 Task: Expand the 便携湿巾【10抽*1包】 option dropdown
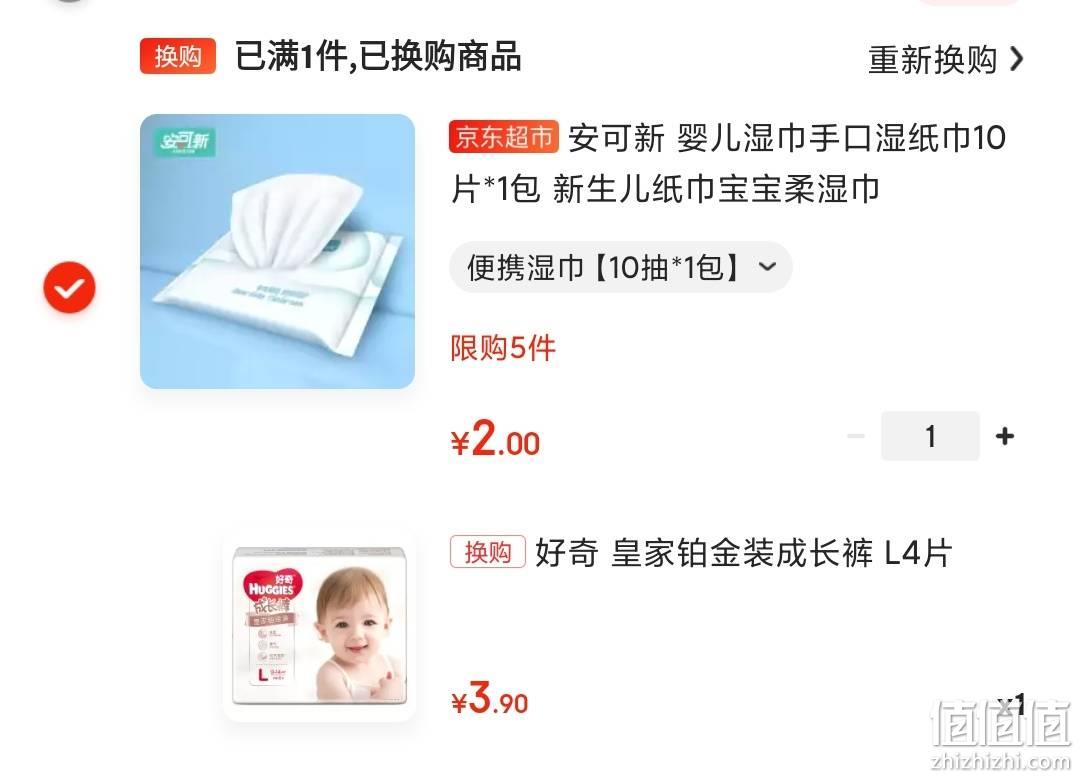621,267
